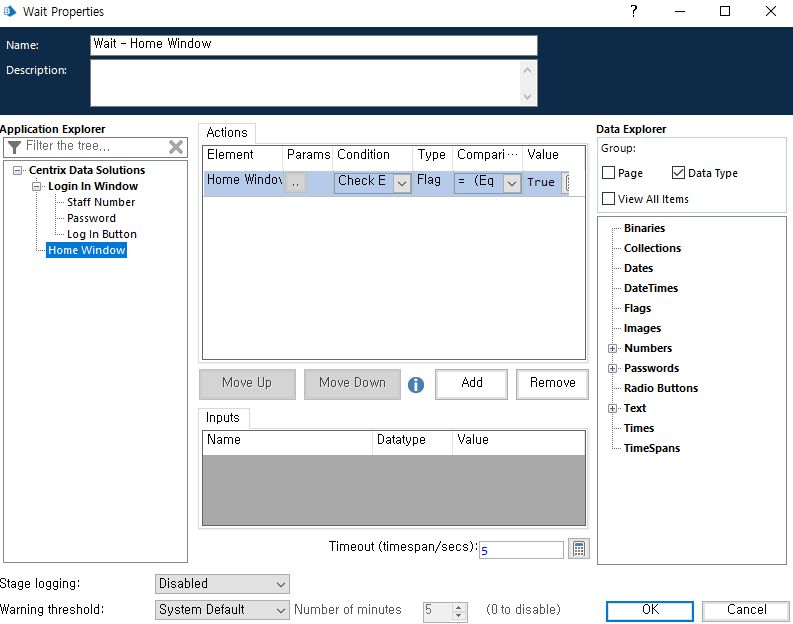Expand the Passwords data group
The image size is (793, 624).
(x=612, y=369)
